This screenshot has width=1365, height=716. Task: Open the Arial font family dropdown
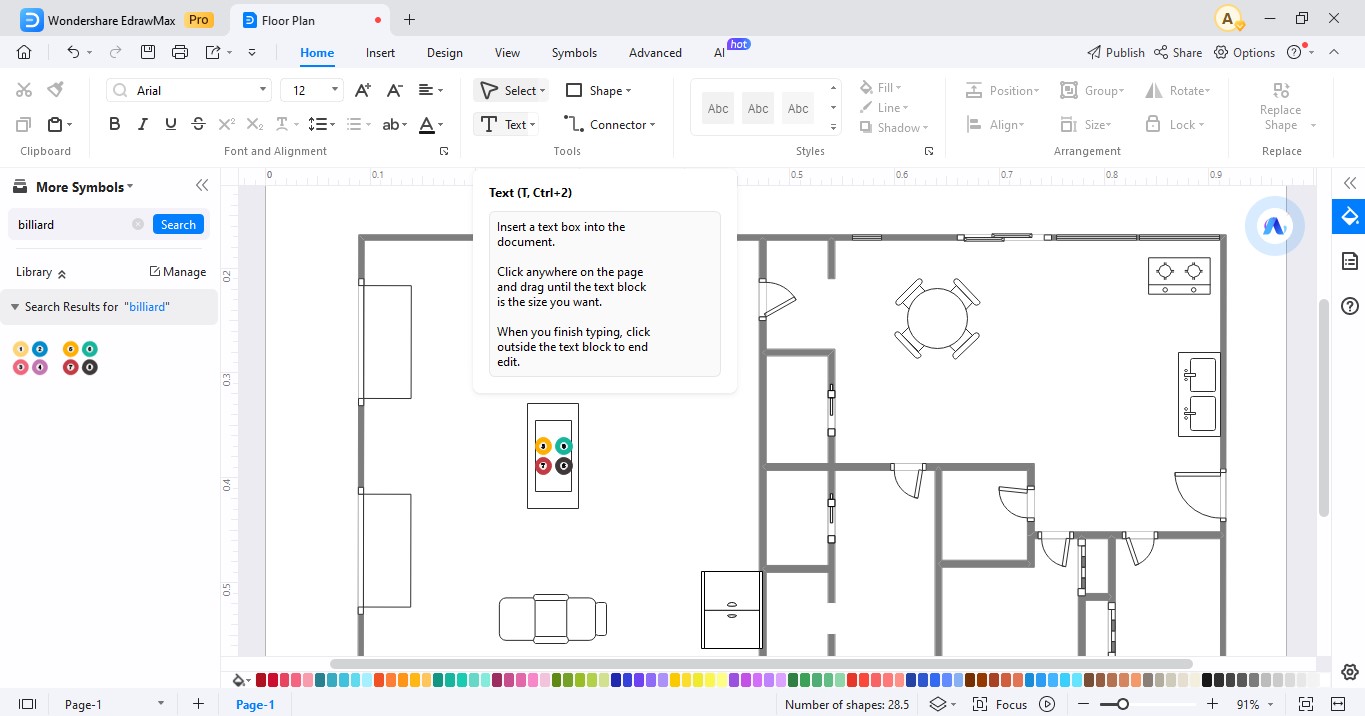(264, 90)
